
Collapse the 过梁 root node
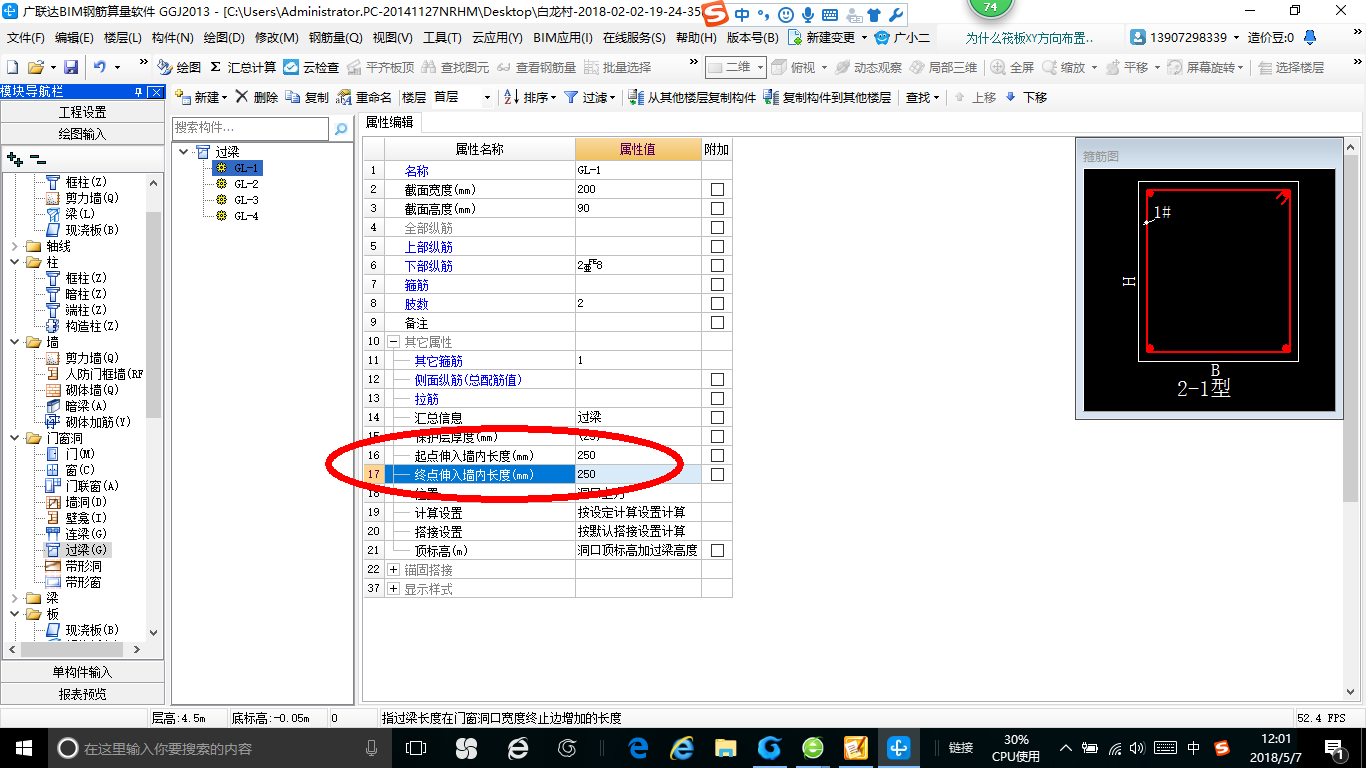click(183, 152)
